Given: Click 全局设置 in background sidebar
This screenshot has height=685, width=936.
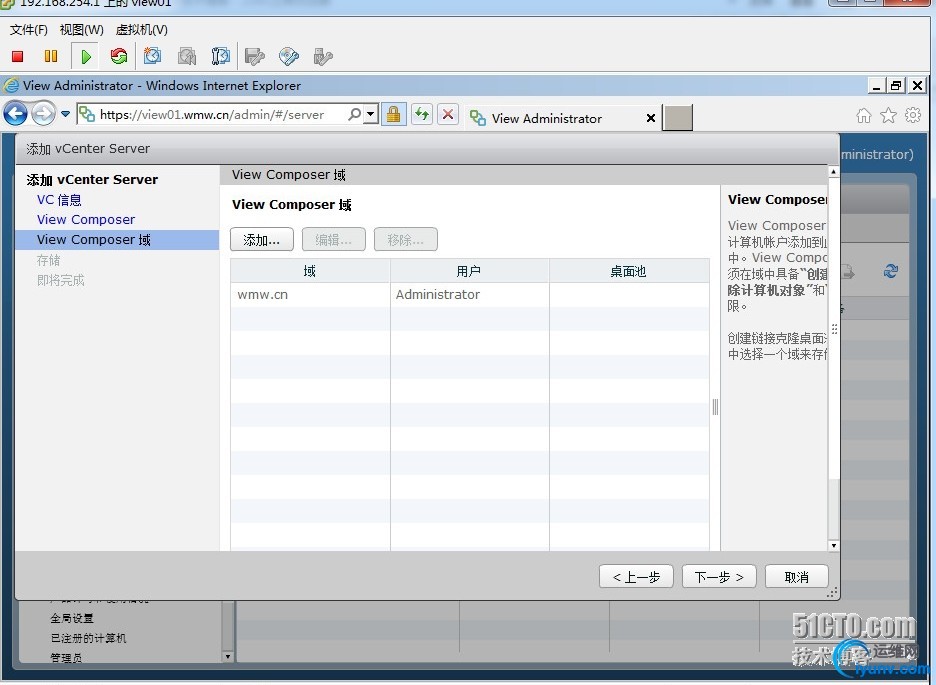Looking at the screenshot, I should [72, 618].
